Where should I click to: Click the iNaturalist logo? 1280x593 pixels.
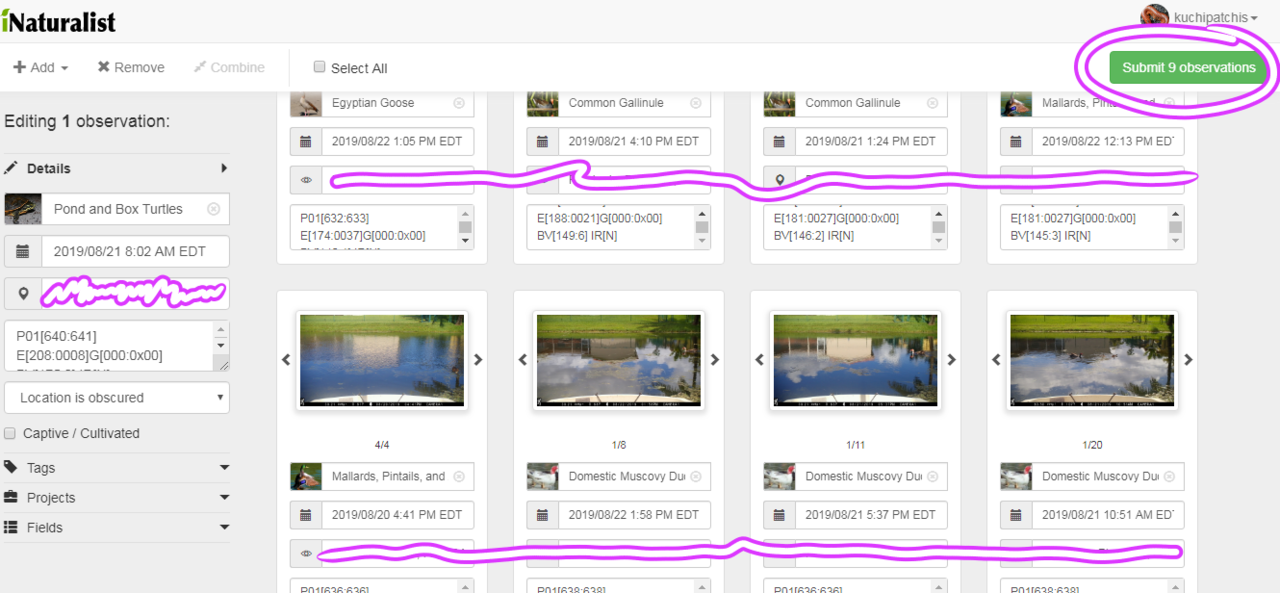58,20
